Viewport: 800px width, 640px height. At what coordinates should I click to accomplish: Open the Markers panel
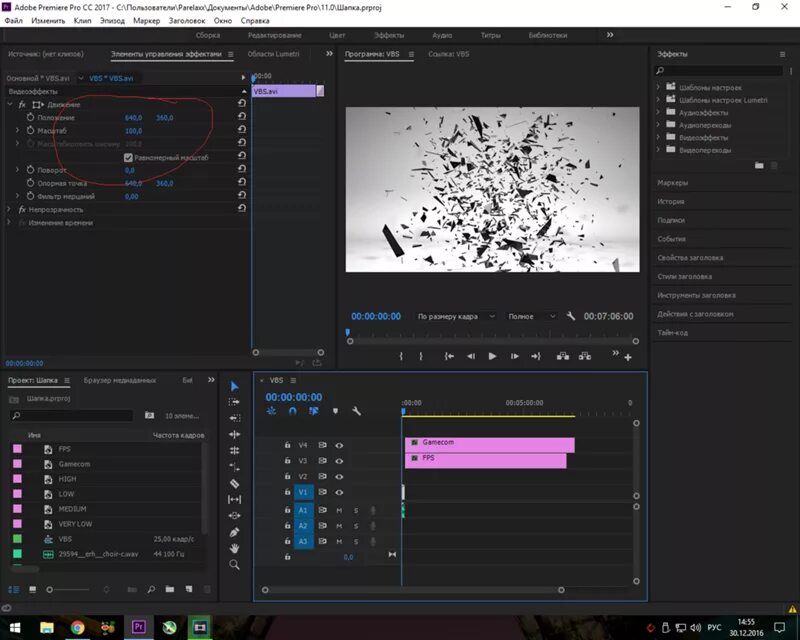coord(672,182)
